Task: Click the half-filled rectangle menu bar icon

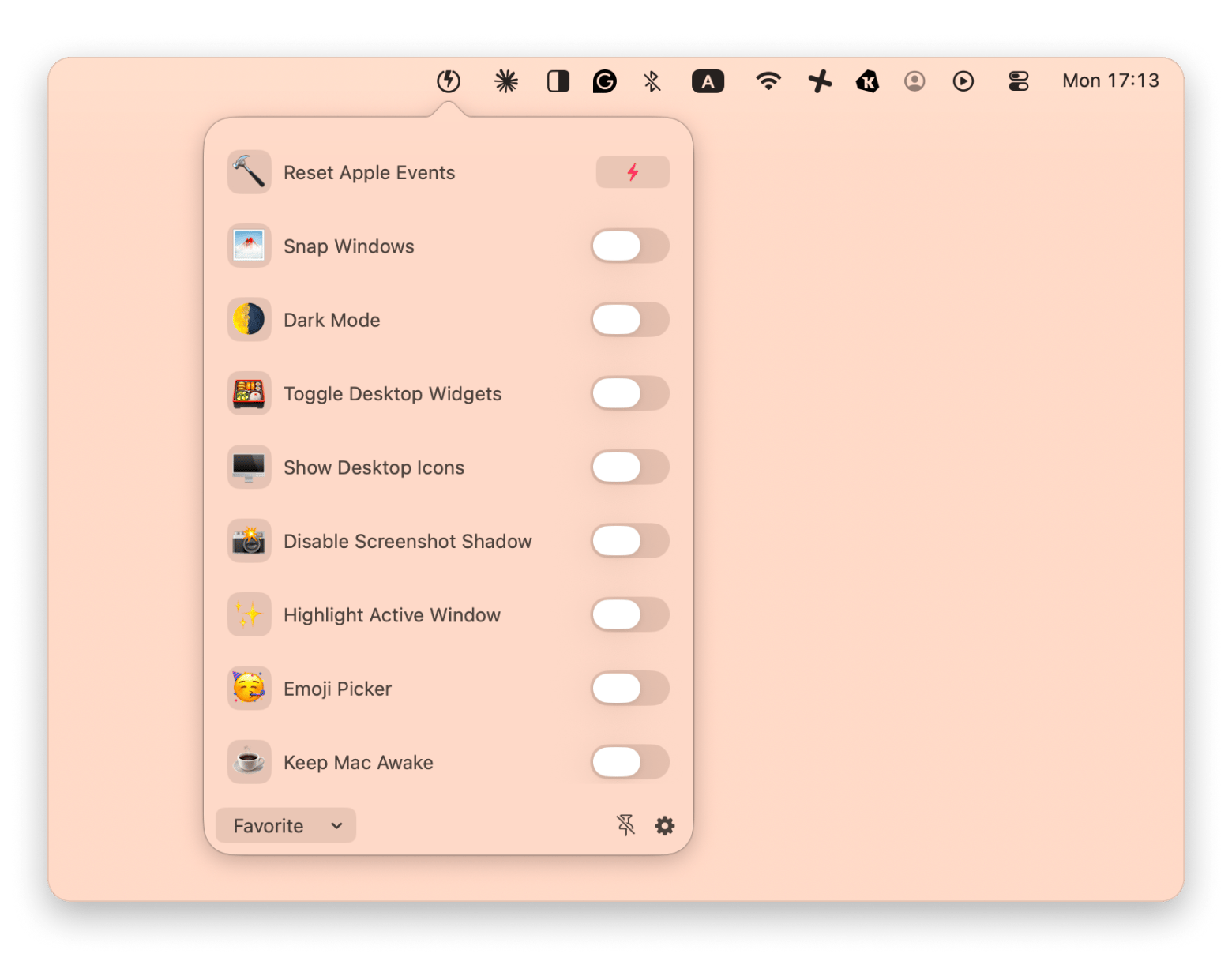Action: point(558,81)
